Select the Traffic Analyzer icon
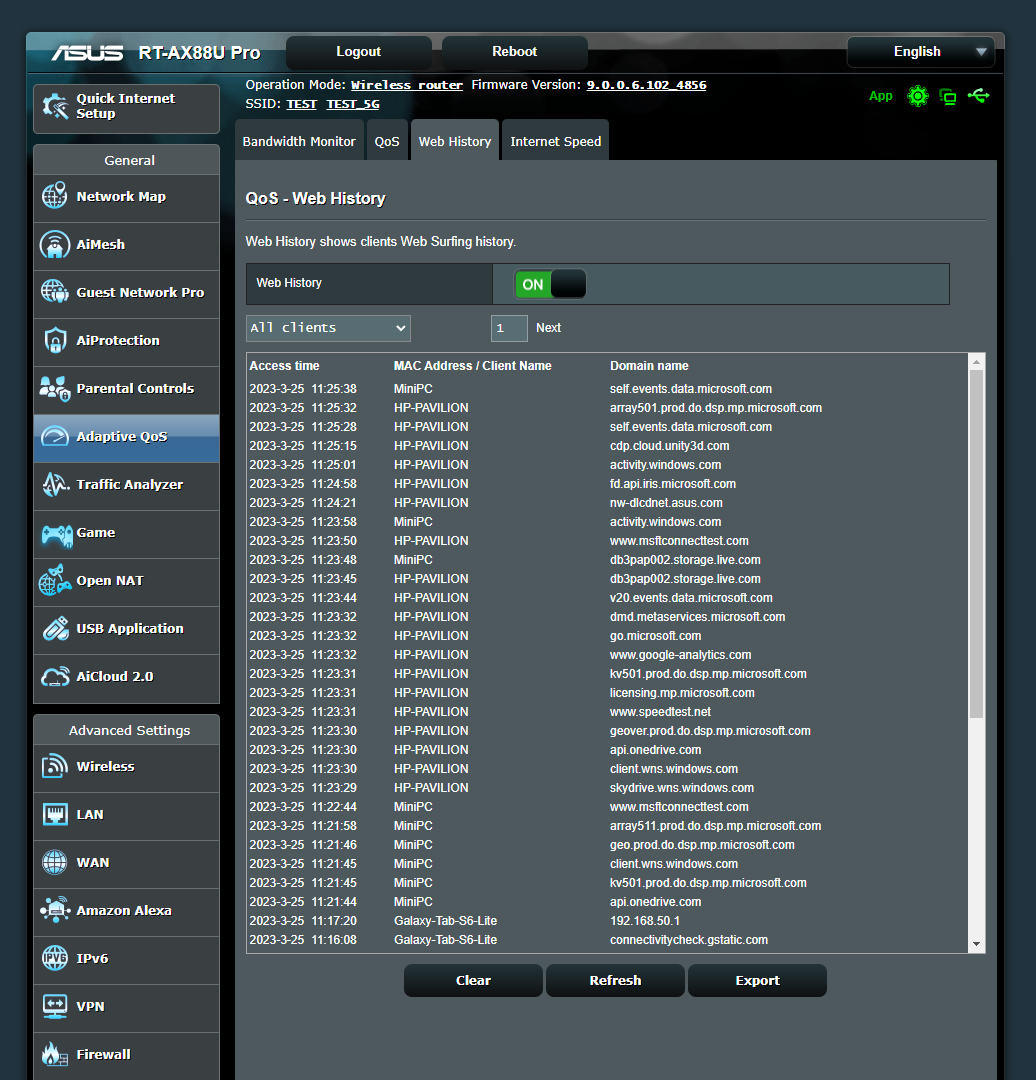The height and width of the screenshot is (1080, 1036). tap(55, 485)
